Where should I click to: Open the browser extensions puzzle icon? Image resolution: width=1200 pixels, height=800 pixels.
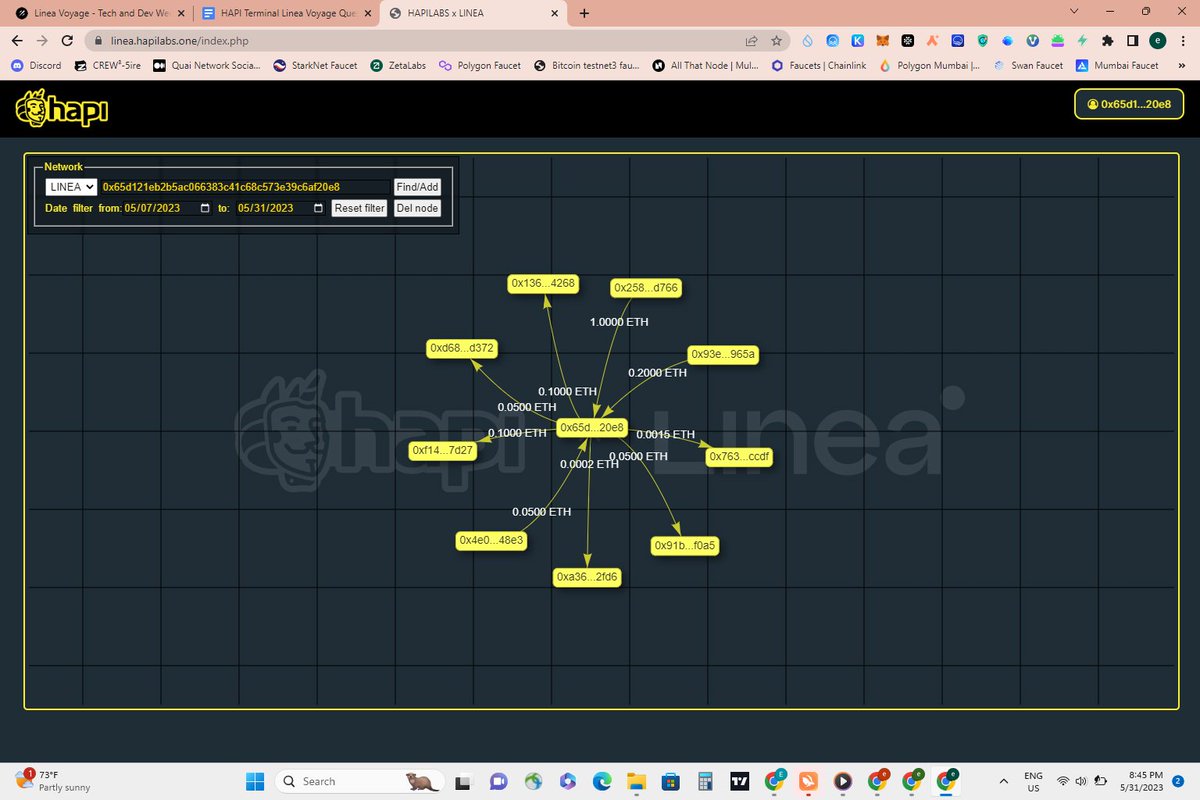click(1107, 41)
